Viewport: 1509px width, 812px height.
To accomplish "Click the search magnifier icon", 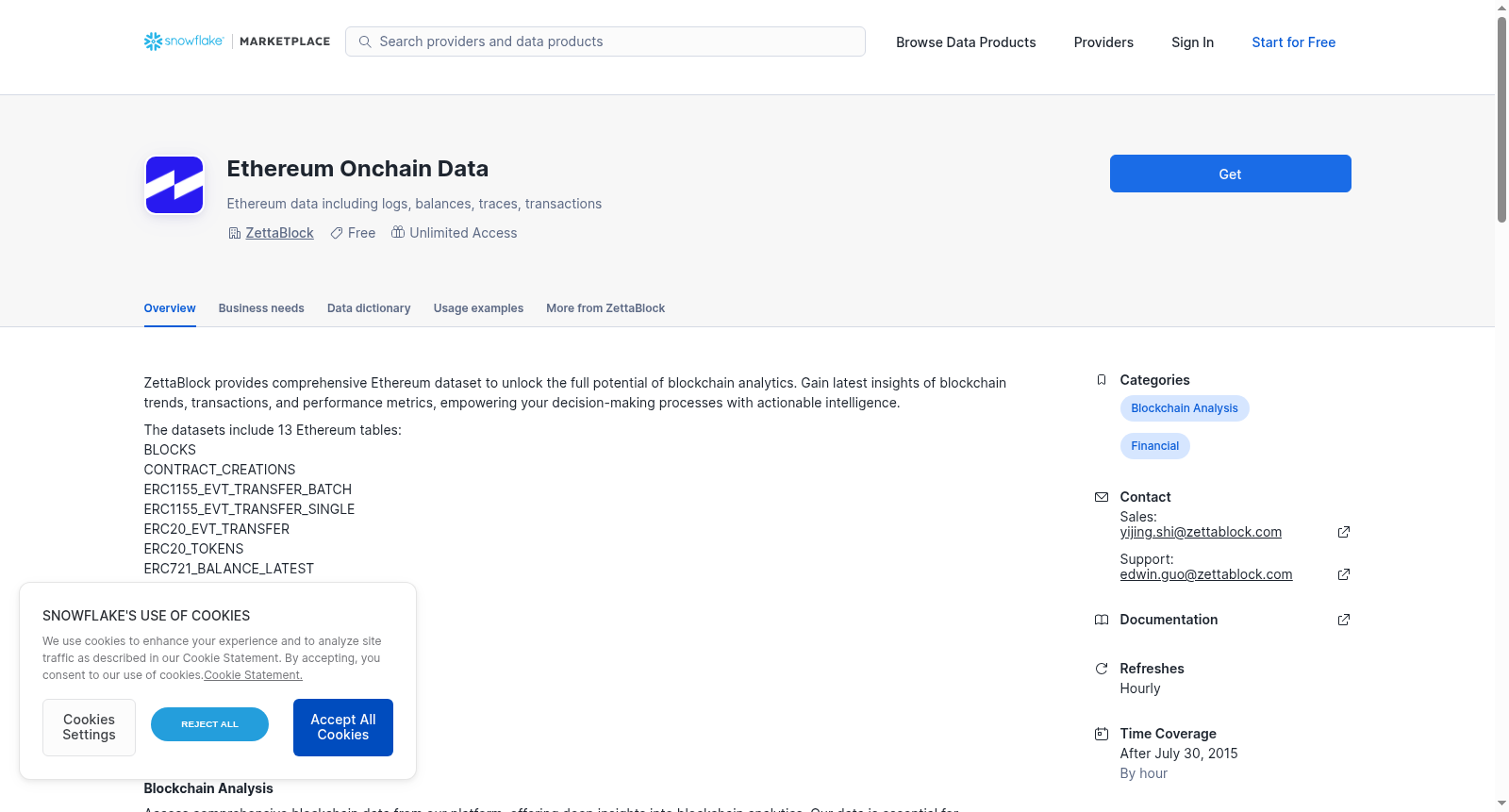I will [x=365, y=41].
